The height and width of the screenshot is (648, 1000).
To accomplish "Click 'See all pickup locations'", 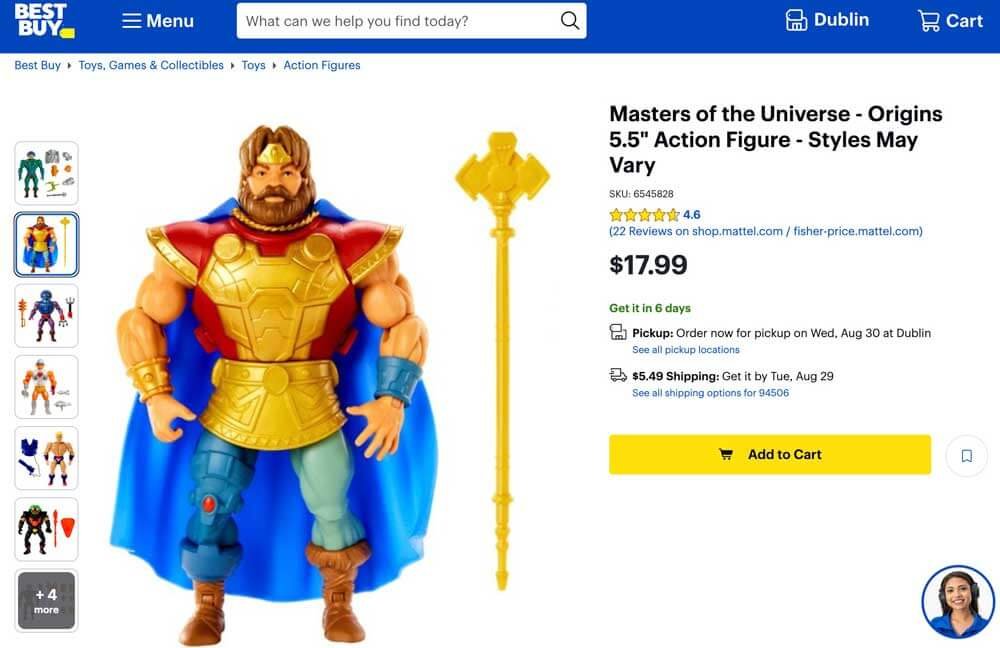I will point(685,349).
